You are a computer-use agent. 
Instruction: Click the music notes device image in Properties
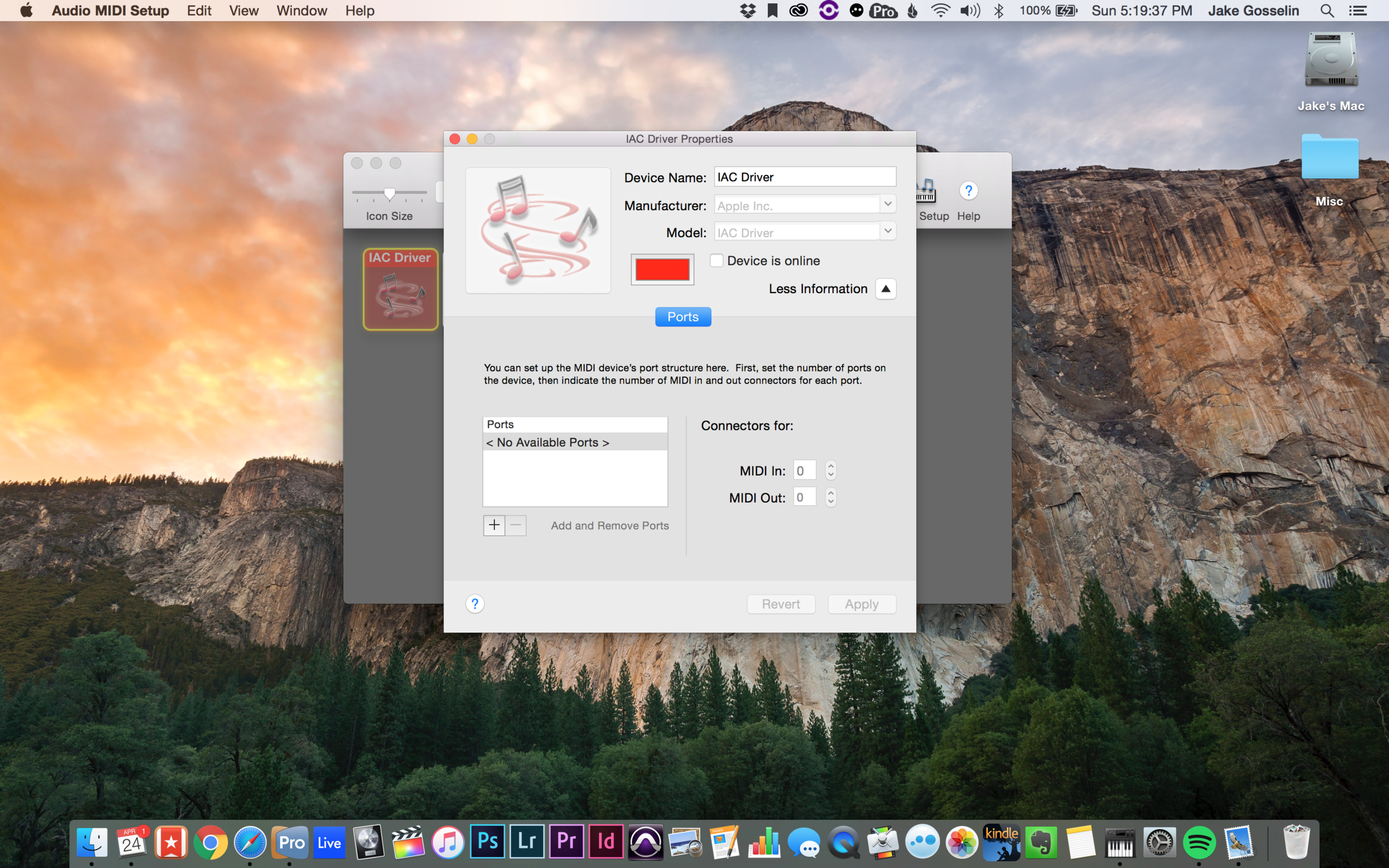[538, 230]
